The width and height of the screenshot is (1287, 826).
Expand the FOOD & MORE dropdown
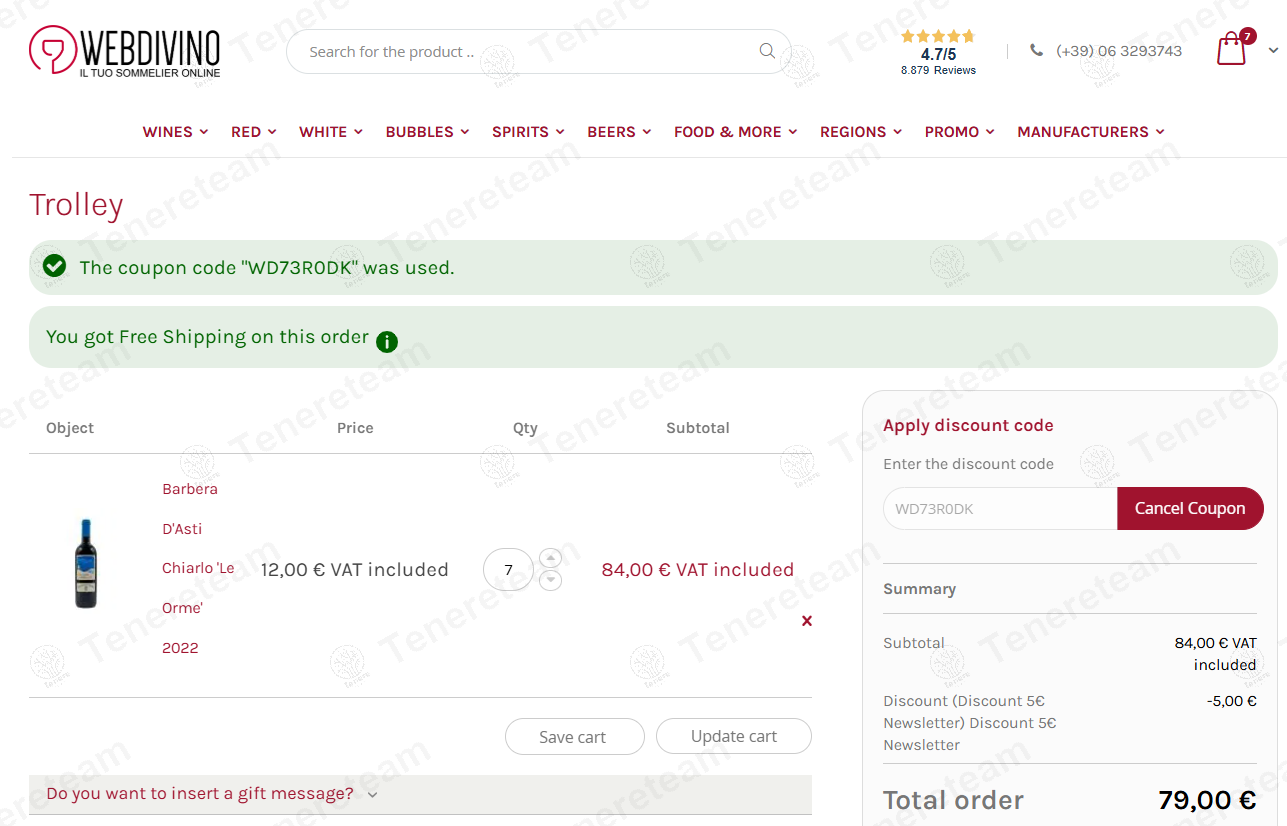(x=735, y=132)
